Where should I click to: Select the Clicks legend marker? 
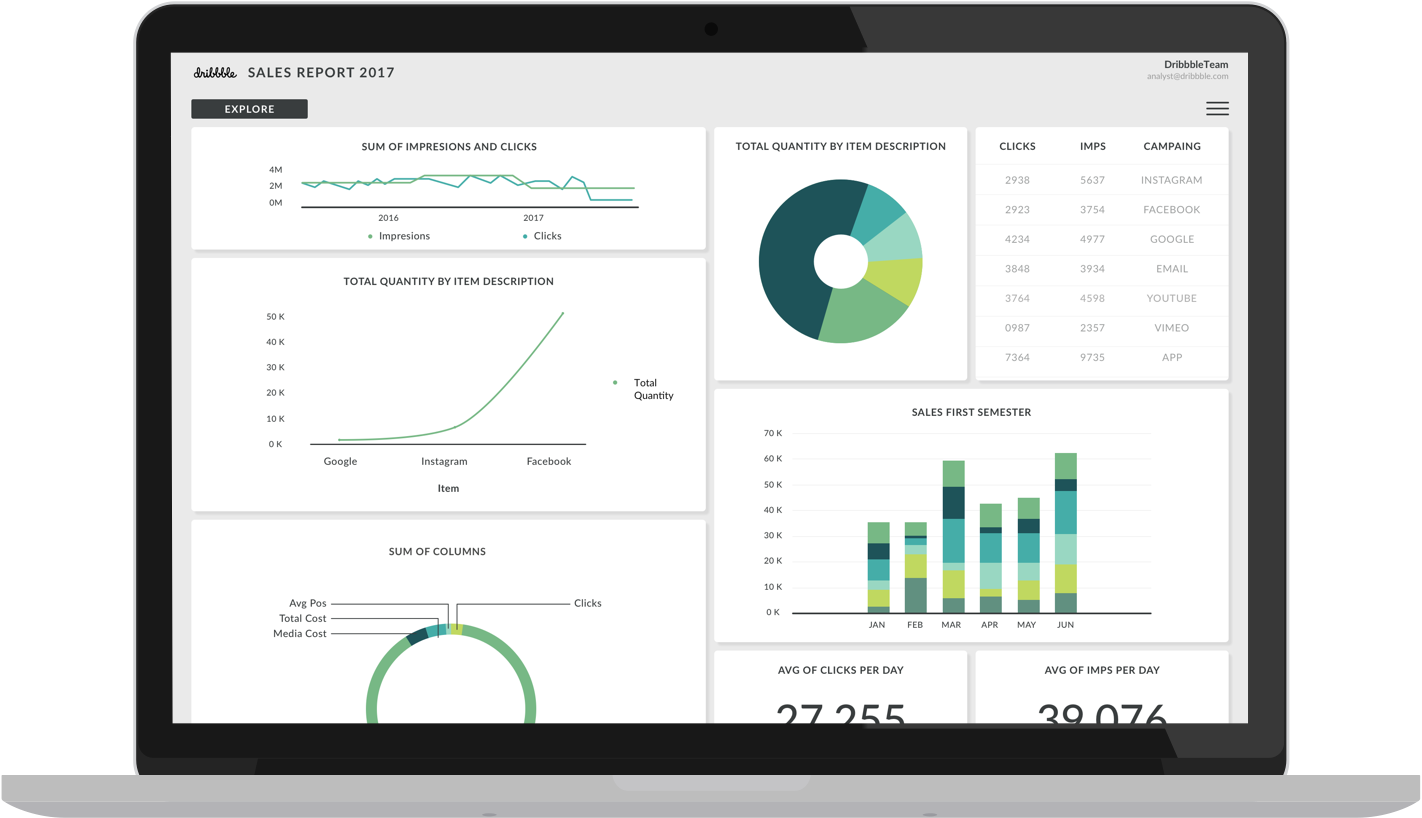[524, 236]
